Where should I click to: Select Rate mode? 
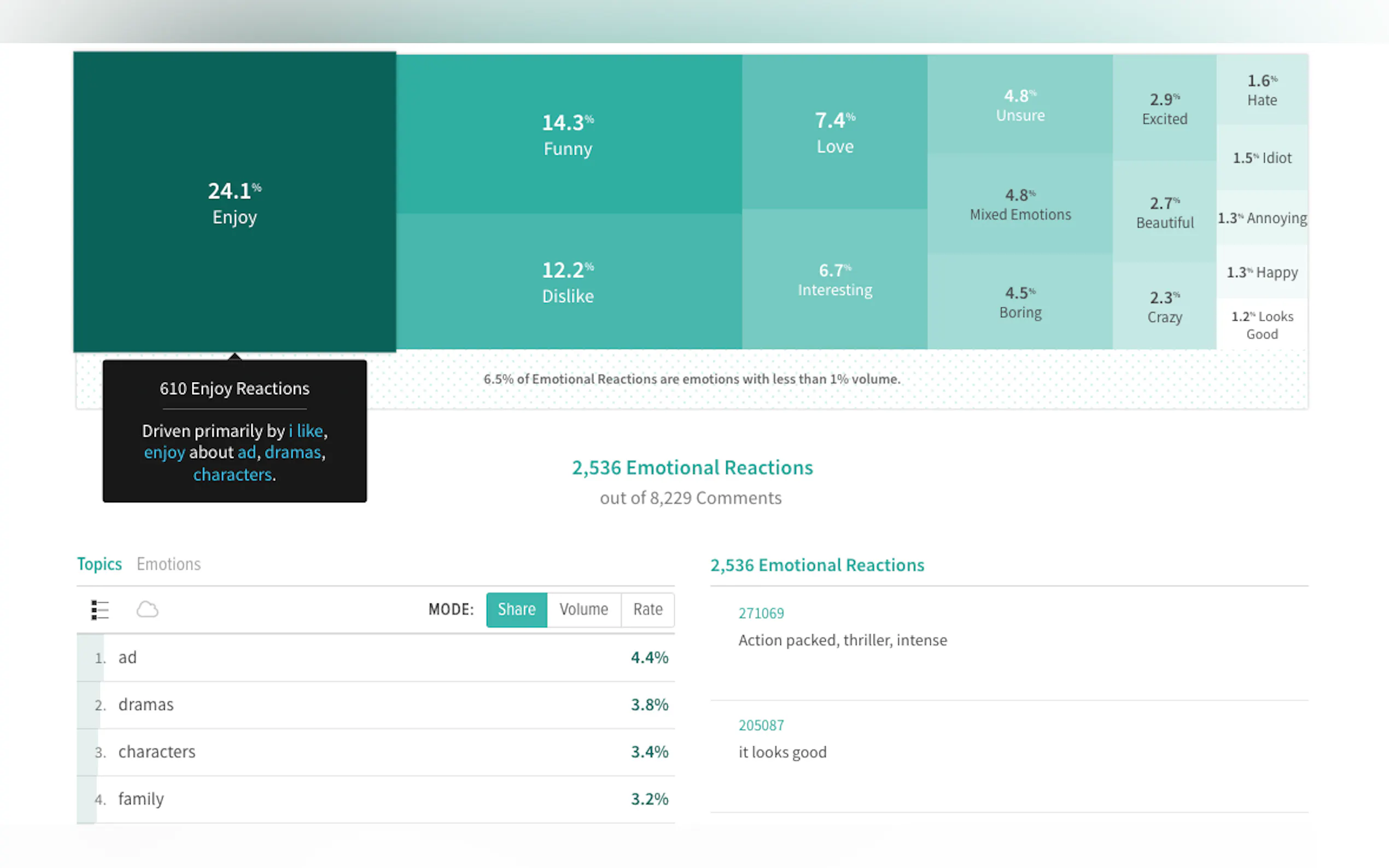[x=647, y=609]
